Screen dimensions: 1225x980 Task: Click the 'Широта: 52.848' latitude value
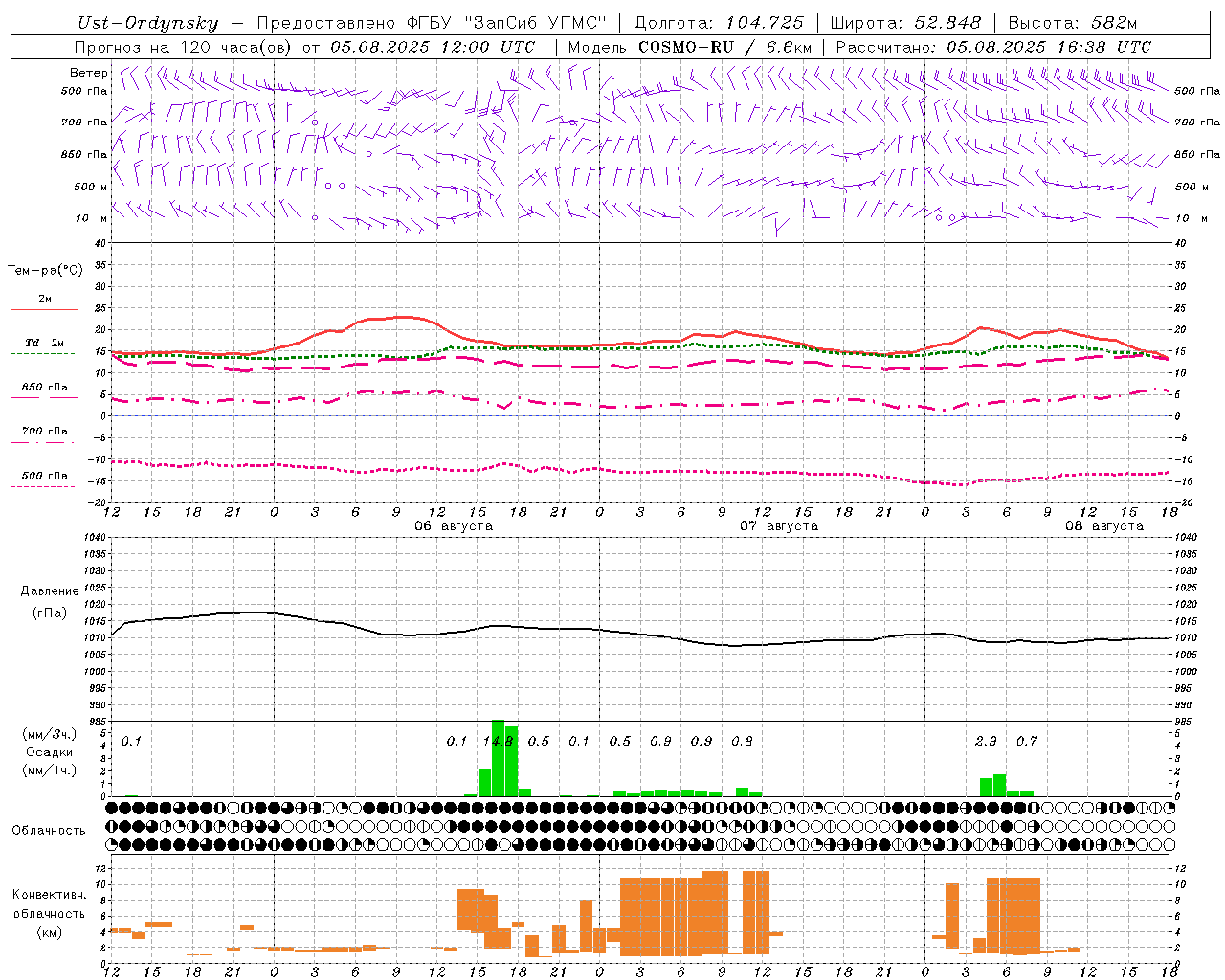905,23
